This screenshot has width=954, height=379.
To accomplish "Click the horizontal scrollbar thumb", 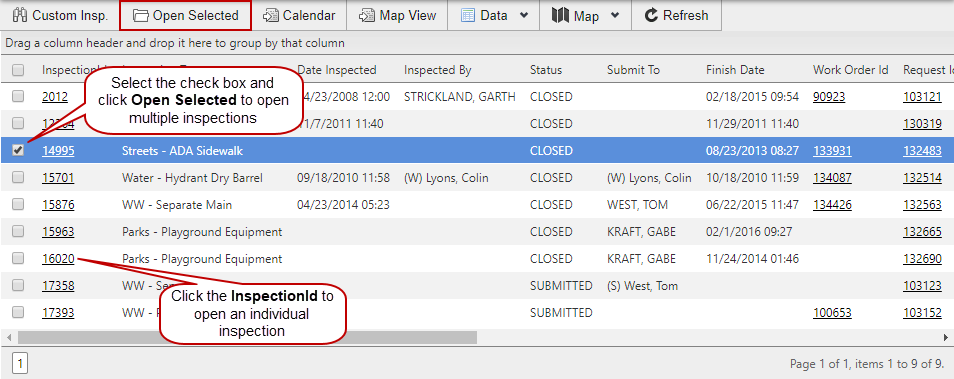I will 248,337.
